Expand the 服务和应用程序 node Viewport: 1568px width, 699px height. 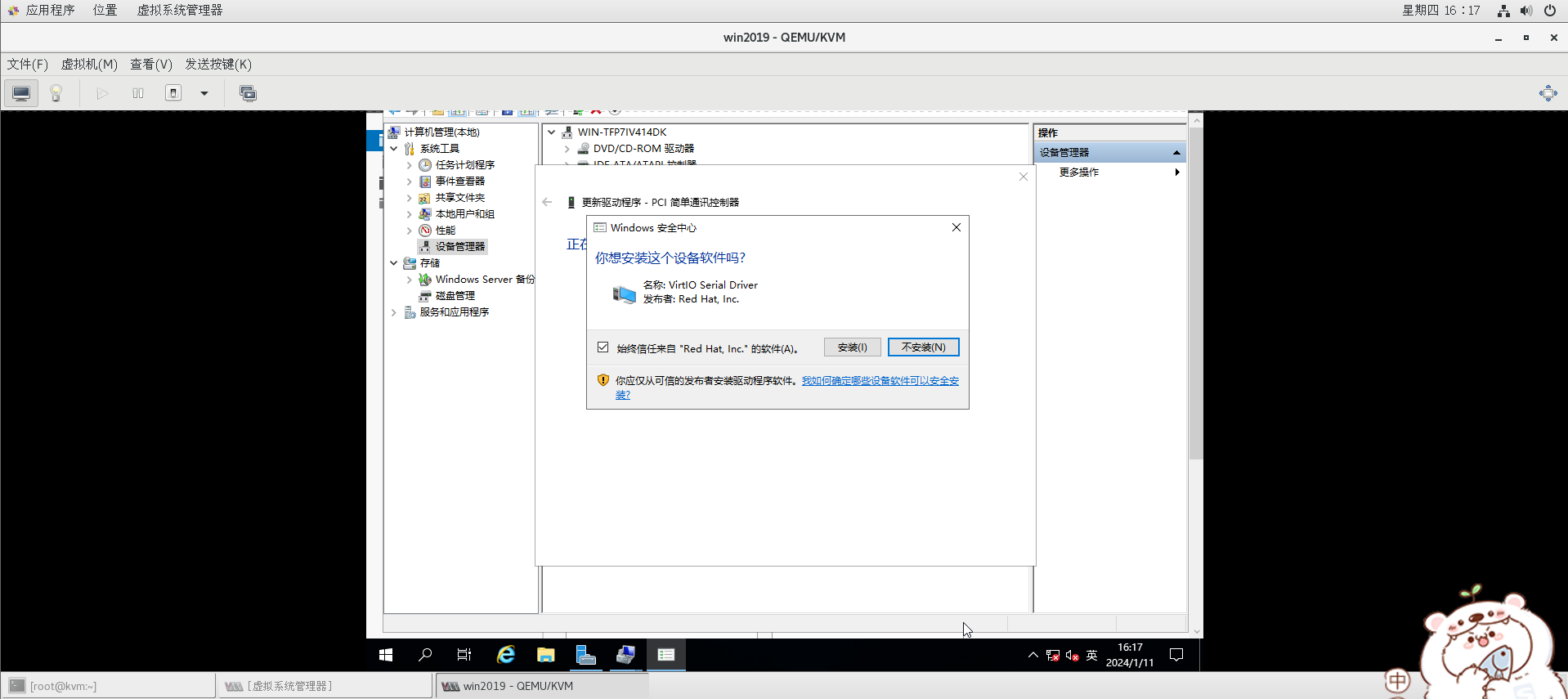394,312
